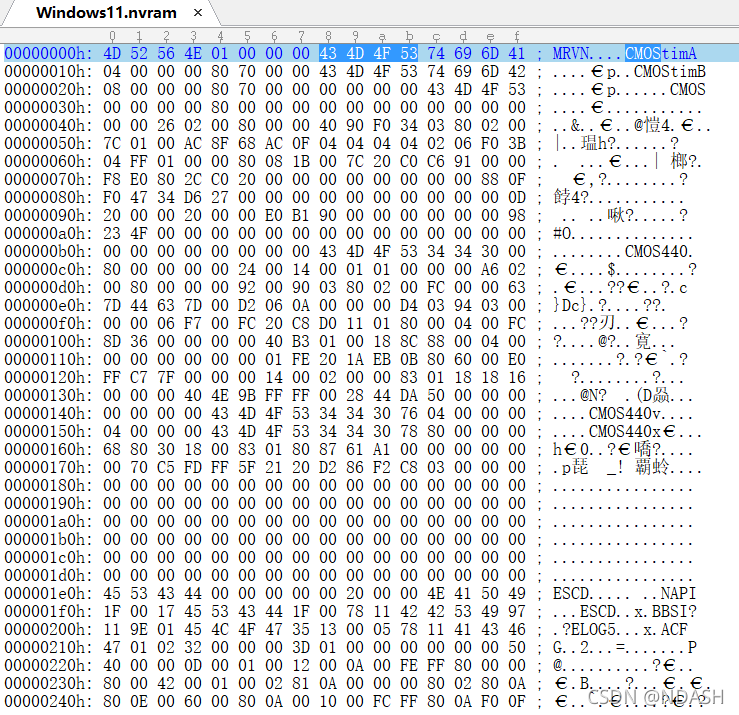Click offset label 00000150h

click(x=48, y=431)
